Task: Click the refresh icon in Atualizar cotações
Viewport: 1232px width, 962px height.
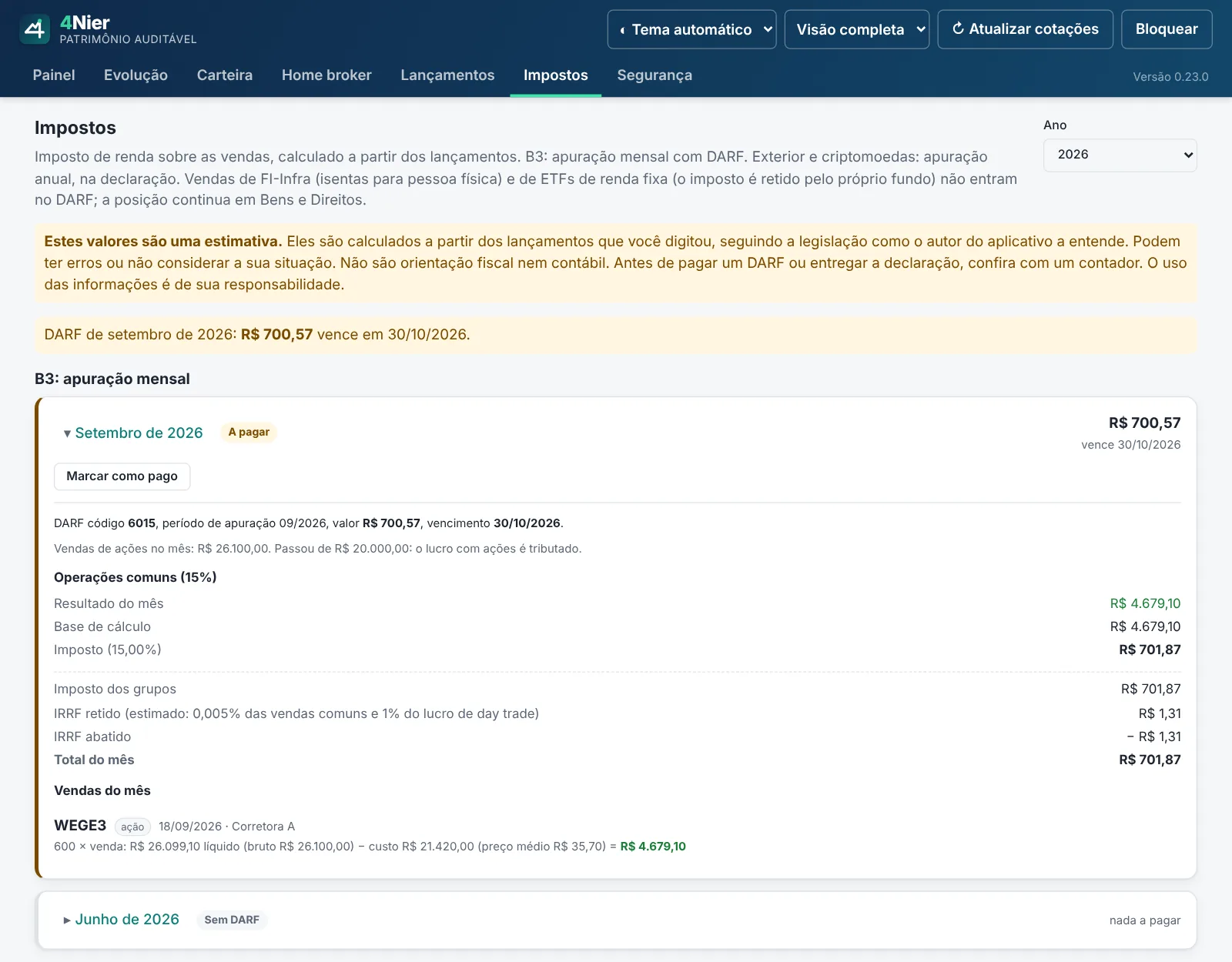Action: (x=958, y=28)
